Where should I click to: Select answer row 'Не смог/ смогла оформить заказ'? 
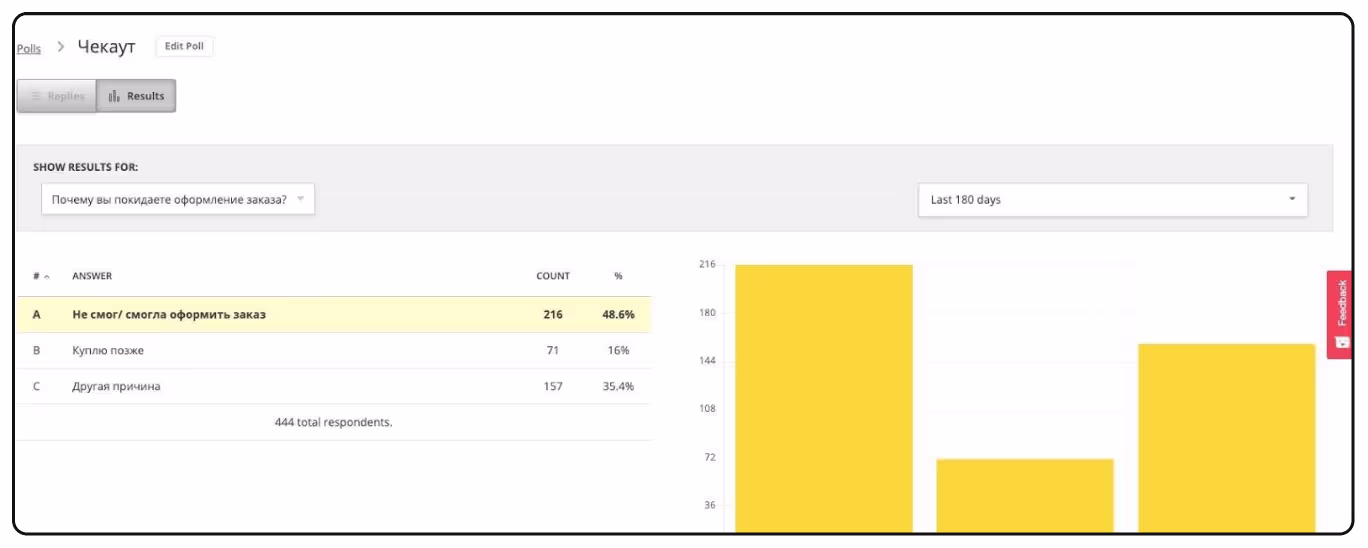coord(334,314)
